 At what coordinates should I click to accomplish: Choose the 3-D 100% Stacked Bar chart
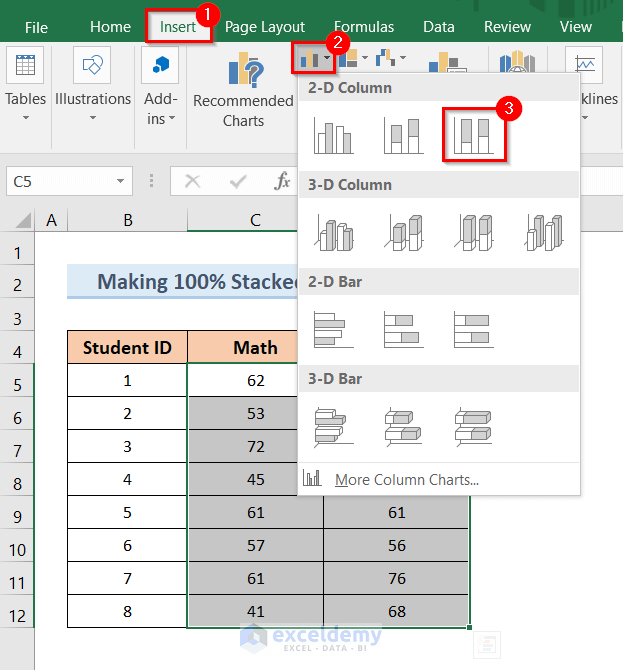coord(473,427)
